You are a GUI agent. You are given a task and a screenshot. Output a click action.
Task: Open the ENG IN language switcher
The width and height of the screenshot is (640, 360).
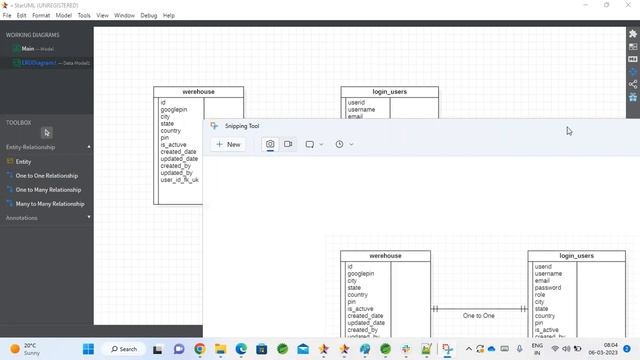pyautogui.click(x=537, y=349)
